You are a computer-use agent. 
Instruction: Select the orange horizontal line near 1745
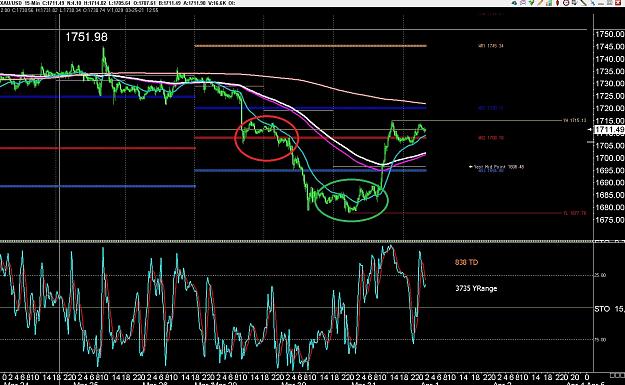tap(310, 46)
